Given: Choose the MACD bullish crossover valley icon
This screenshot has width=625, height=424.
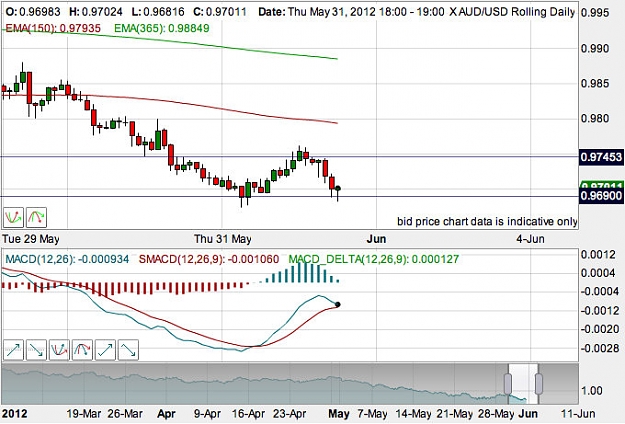Looking at the screenshot, I should (x=59, y=350).
